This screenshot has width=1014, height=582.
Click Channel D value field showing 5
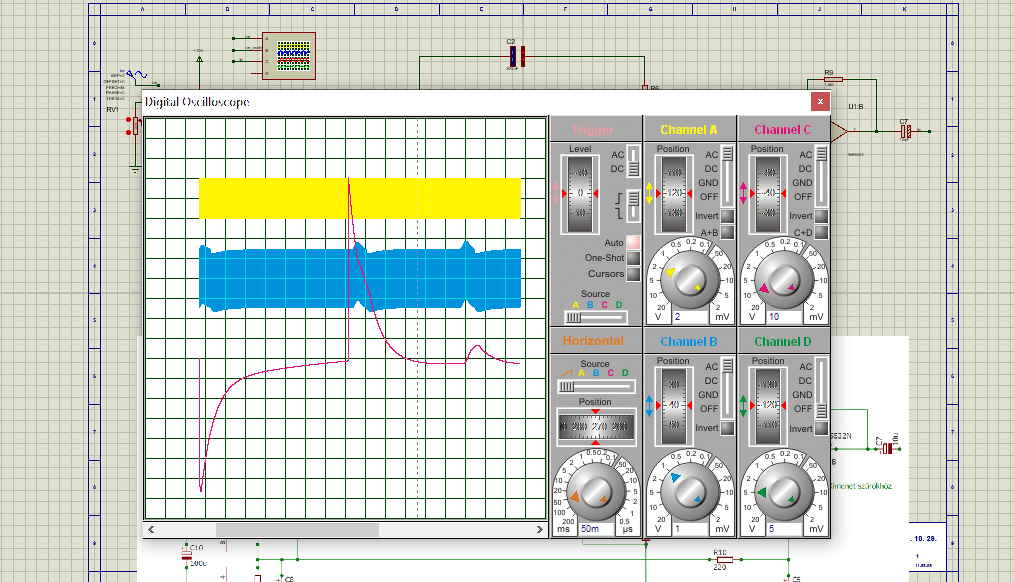click(x=785, y=529)
